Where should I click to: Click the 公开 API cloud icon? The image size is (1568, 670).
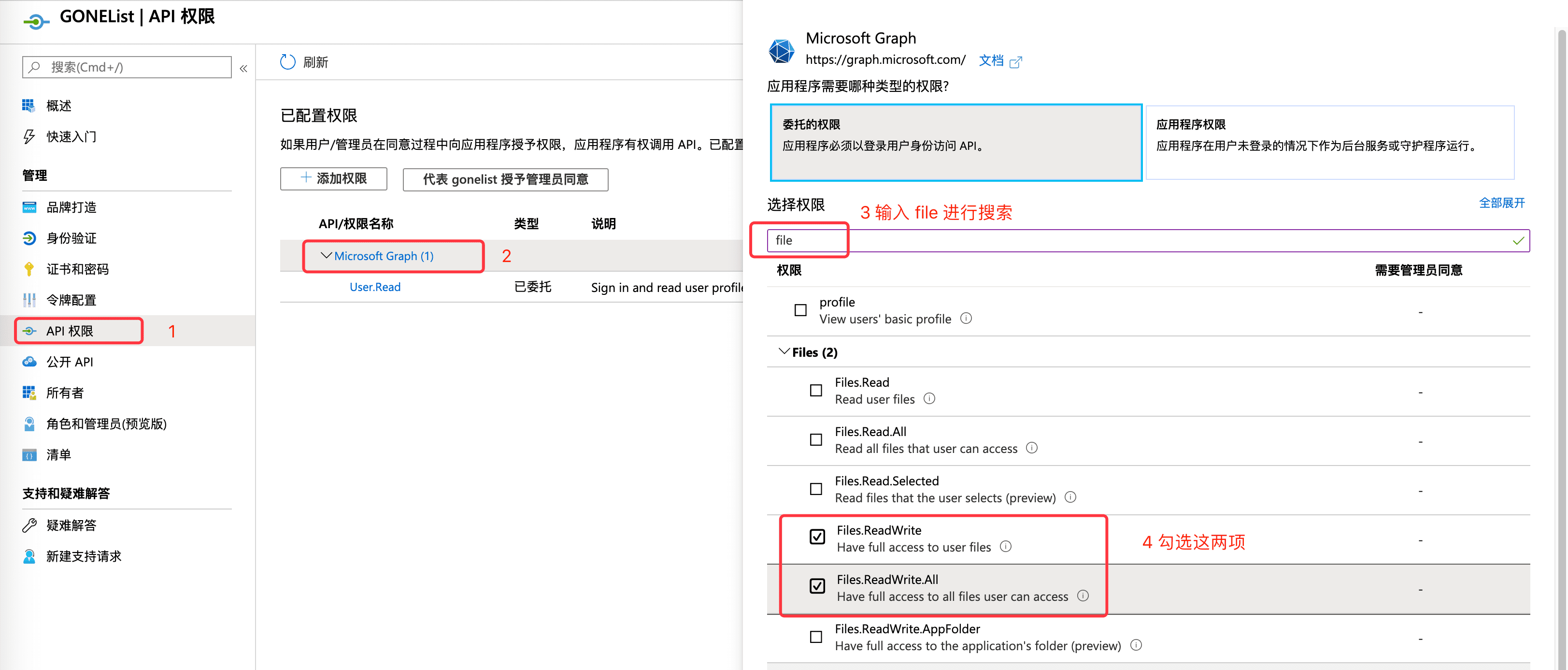pos(29,362)
